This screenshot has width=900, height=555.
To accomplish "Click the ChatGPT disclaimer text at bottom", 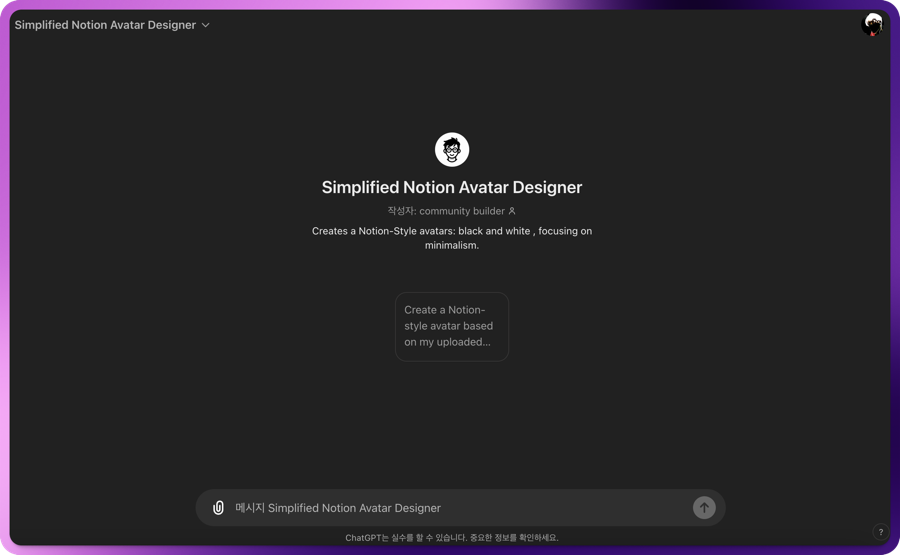I will pos(452,538).
